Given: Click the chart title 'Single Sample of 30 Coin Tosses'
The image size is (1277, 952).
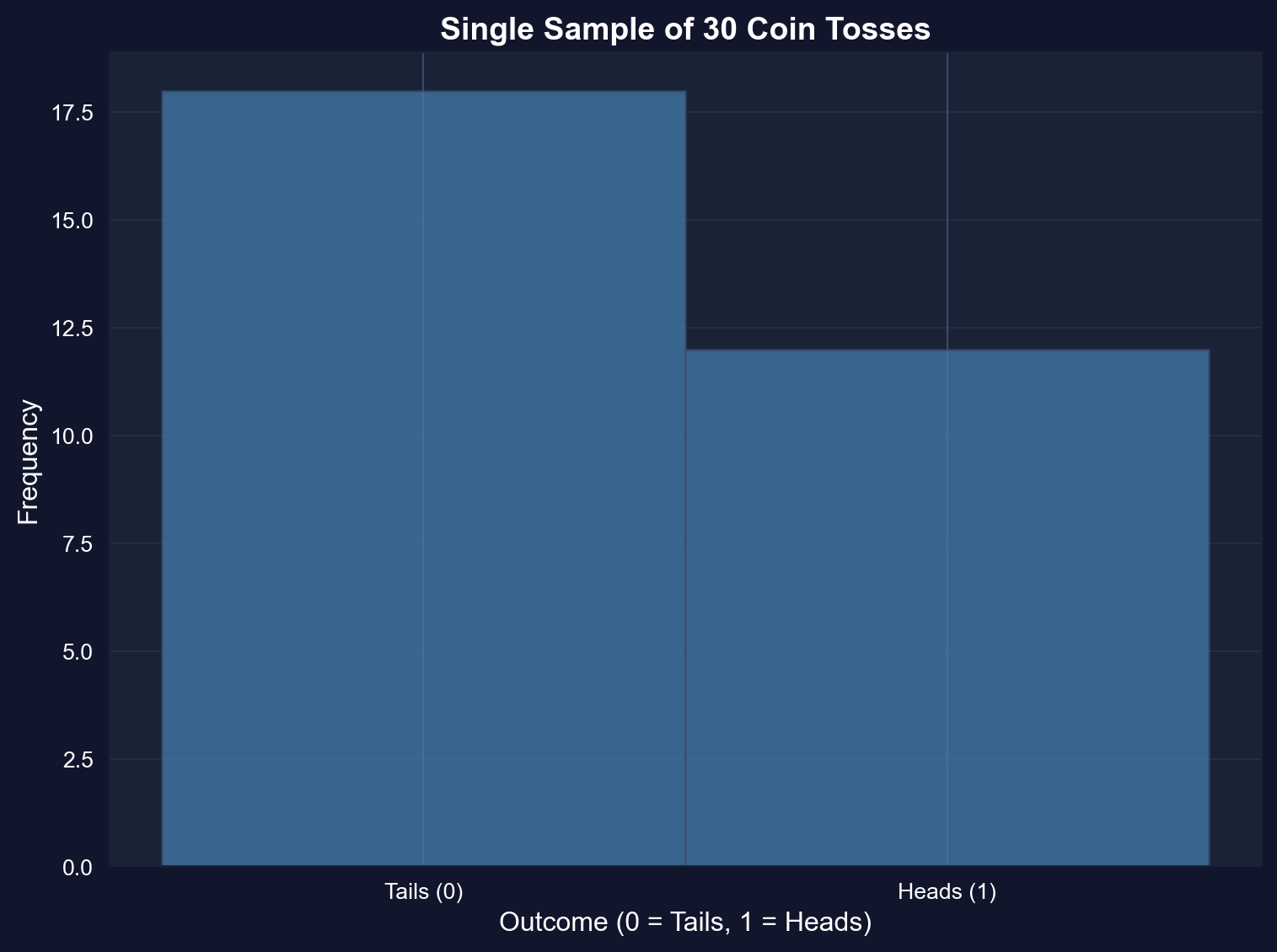Looking at the screenshot, I should tap(684, 29).
